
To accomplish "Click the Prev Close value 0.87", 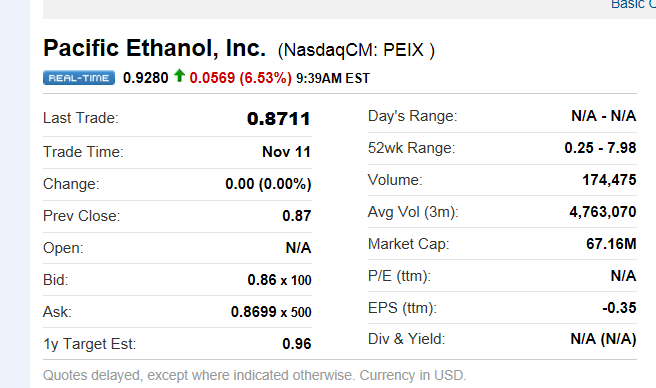I will click(297, 216).
